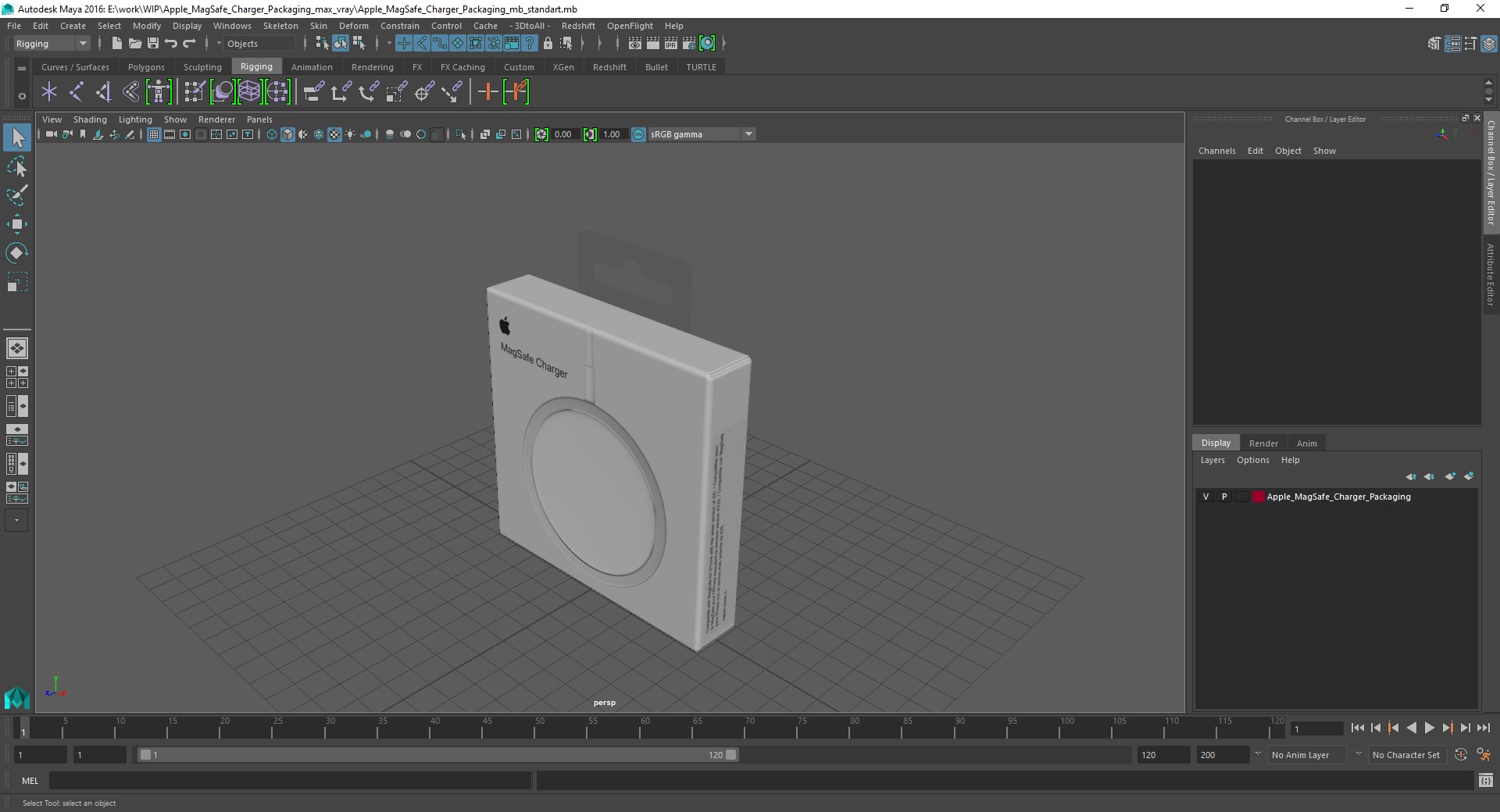Switch to the Animation shelf tab
This screenshot has width=1500, height=812.
312,67
